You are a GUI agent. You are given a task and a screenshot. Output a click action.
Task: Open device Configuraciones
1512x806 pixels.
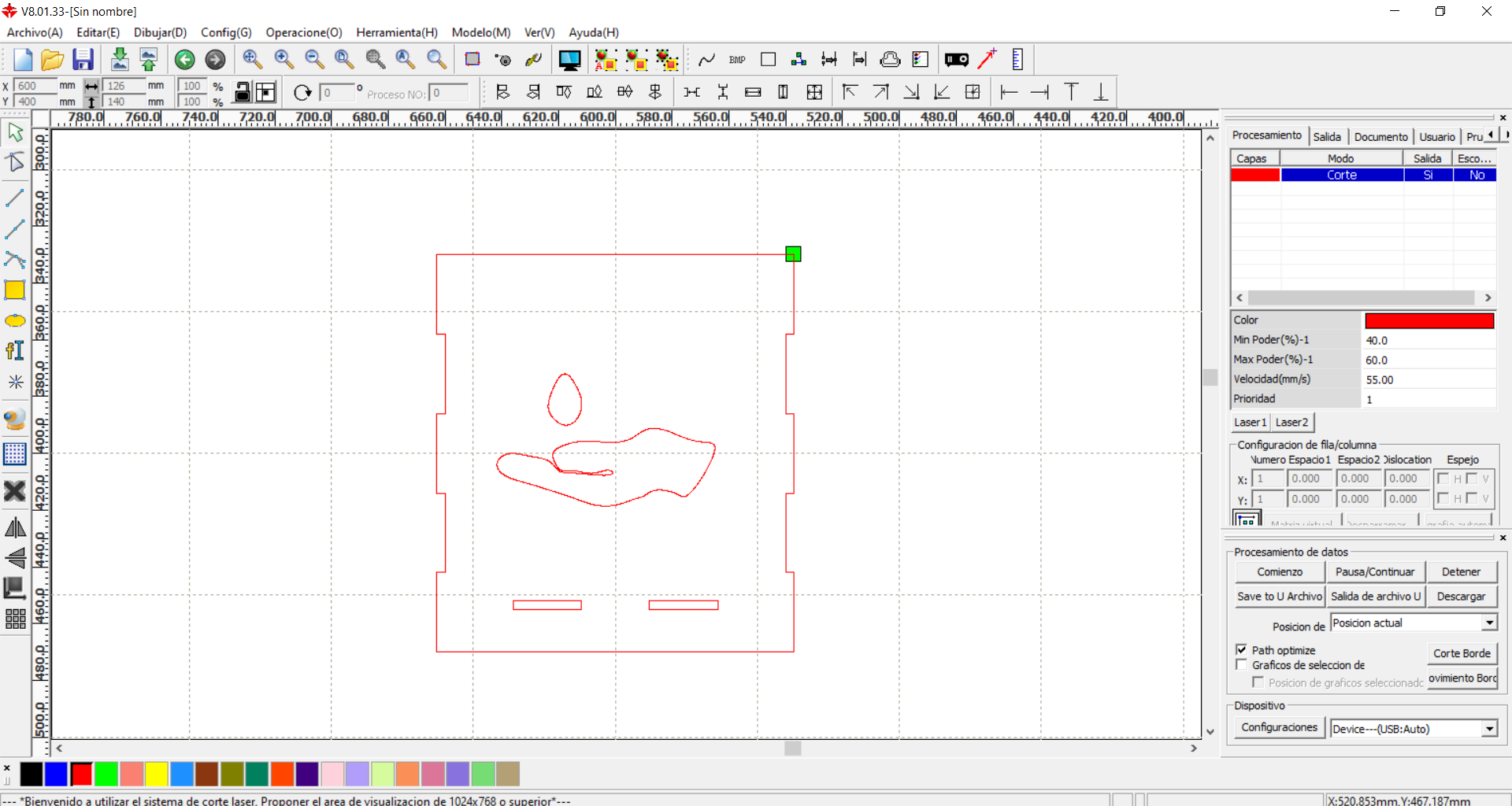(x=1280, y=728)
